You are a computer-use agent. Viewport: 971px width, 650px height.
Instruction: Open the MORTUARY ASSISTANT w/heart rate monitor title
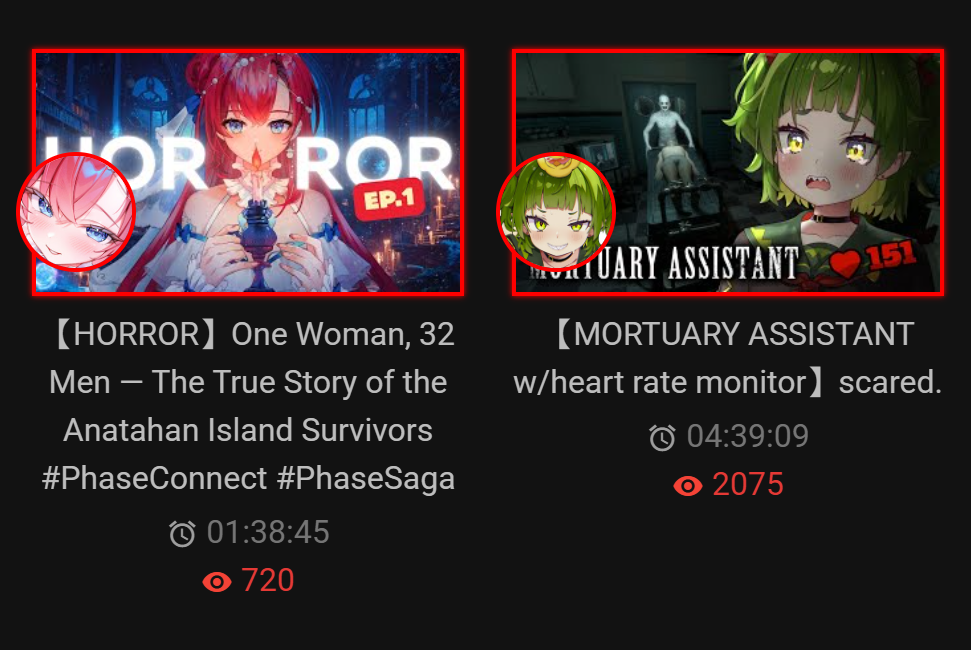click(728, 358)
